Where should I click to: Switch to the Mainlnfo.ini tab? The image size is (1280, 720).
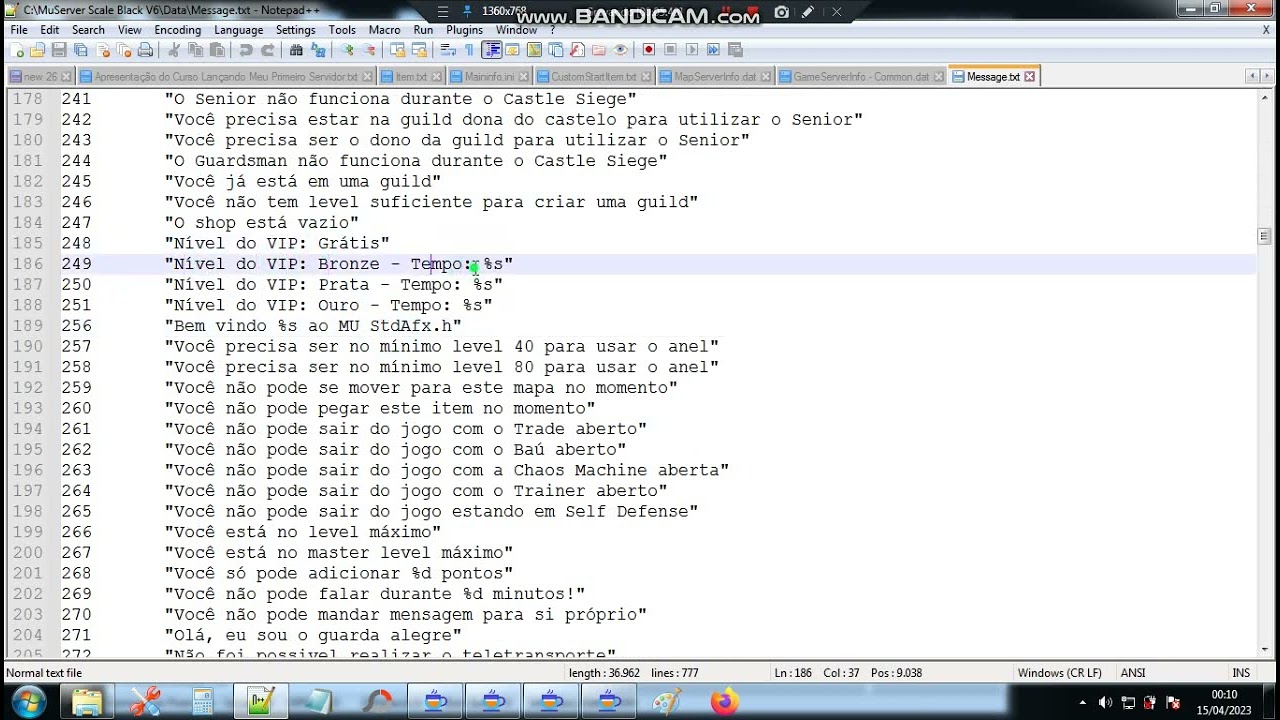click(x=490, y=77)
